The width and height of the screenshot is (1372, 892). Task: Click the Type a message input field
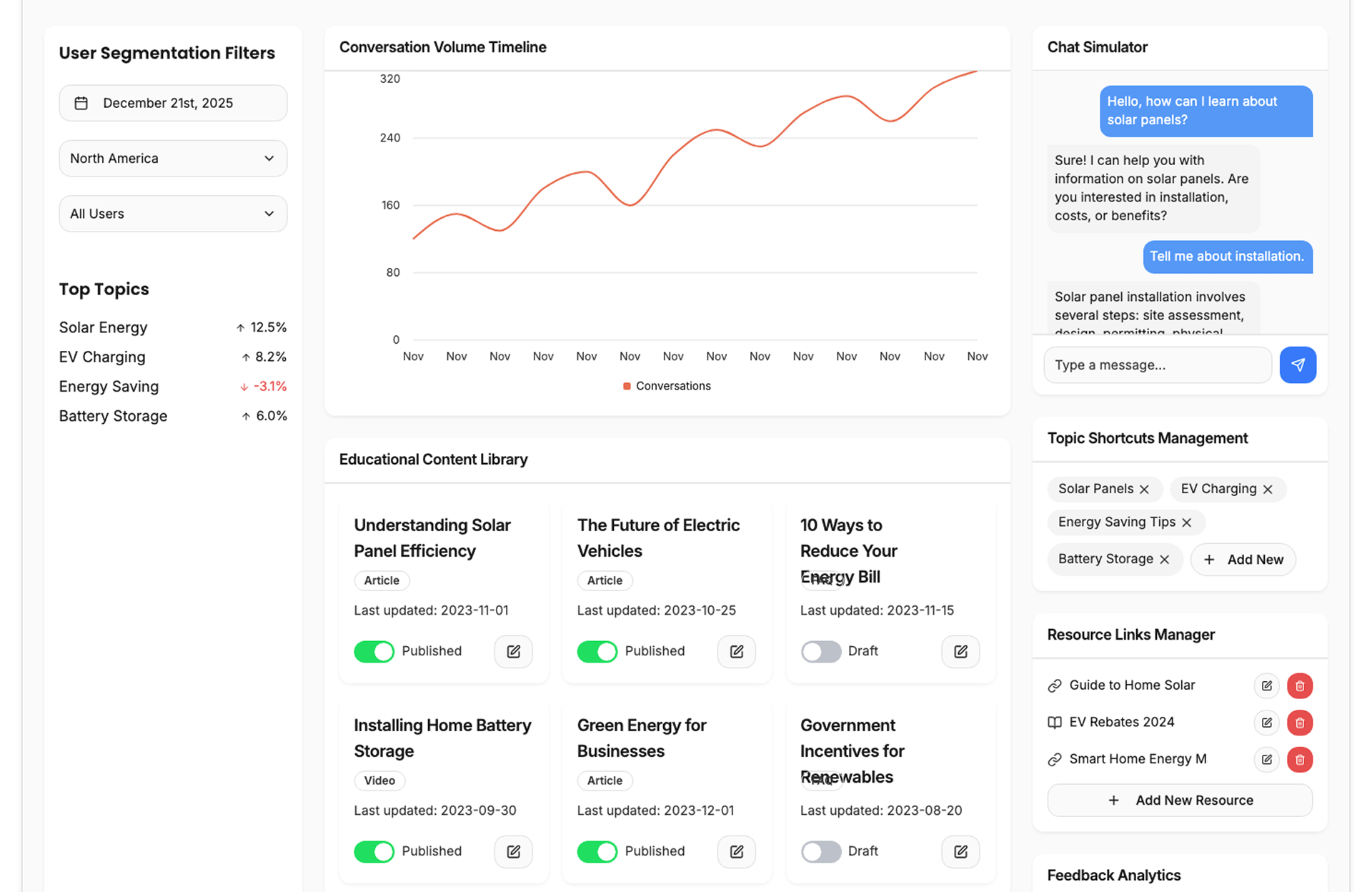1157,365
